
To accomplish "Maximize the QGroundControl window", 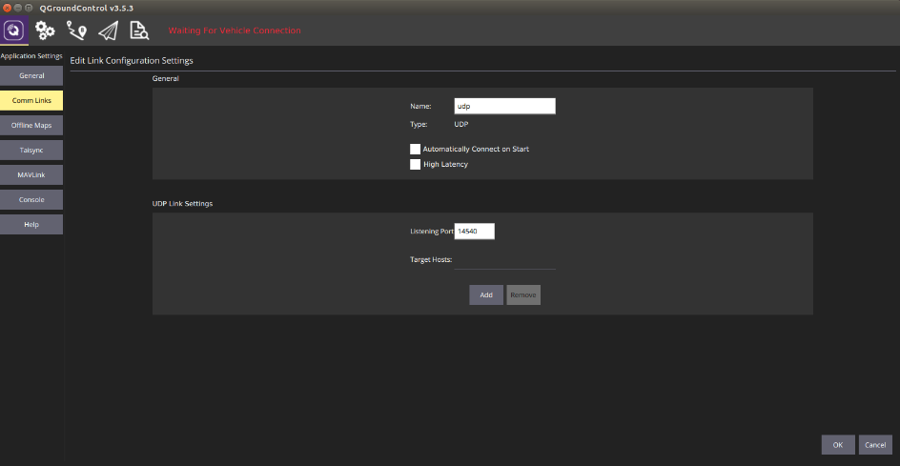I will [x=28, y=8].
